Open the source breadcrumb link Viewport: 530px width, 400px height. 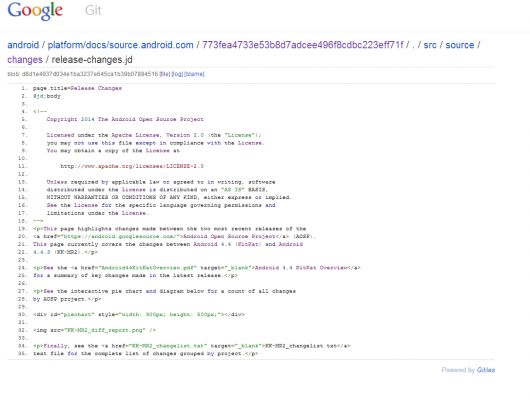tap(460, 45)
